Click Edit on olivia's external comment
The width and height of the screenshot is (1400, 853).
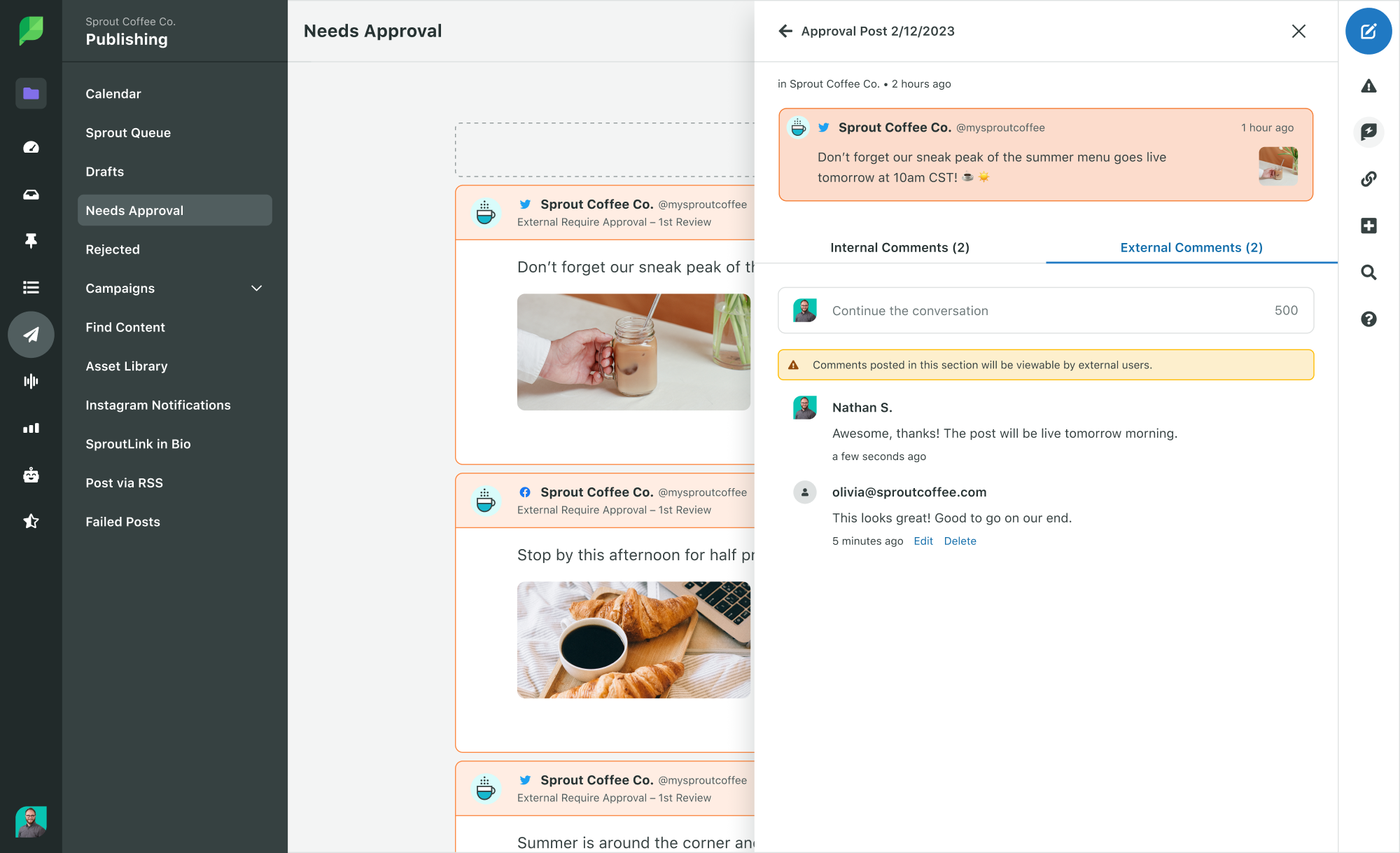921,541
